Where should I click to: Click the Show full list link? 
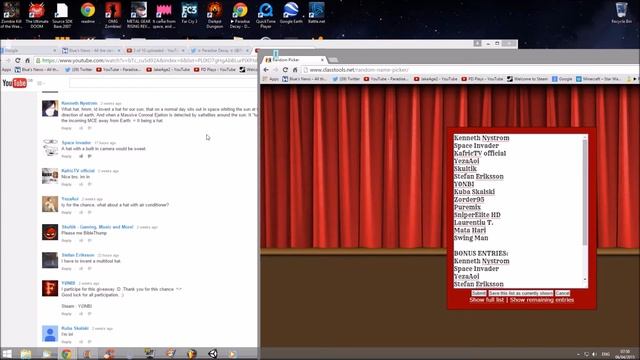(x=487, y=300)
